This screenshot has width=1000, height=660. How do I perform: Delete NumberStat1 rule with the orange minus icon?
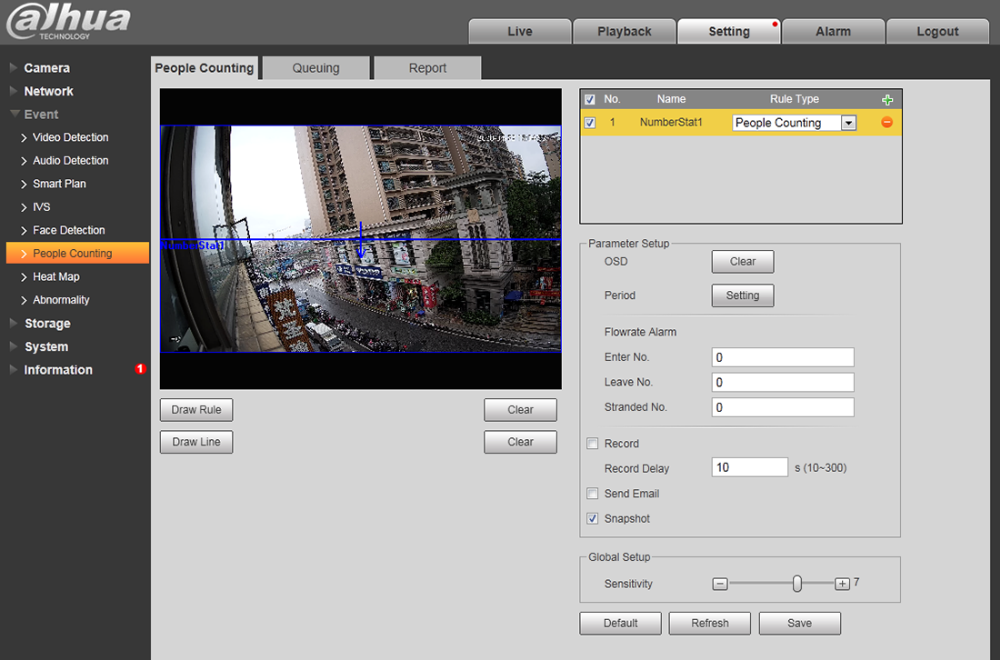pyautogui.click(x=886, y=123)
